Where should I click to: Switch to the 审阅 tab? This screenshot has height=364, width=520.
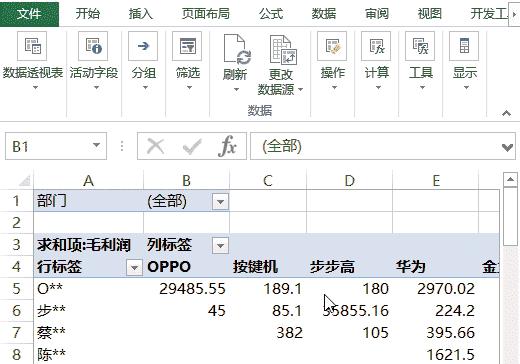pyautogui.click(x=377, y=14)
